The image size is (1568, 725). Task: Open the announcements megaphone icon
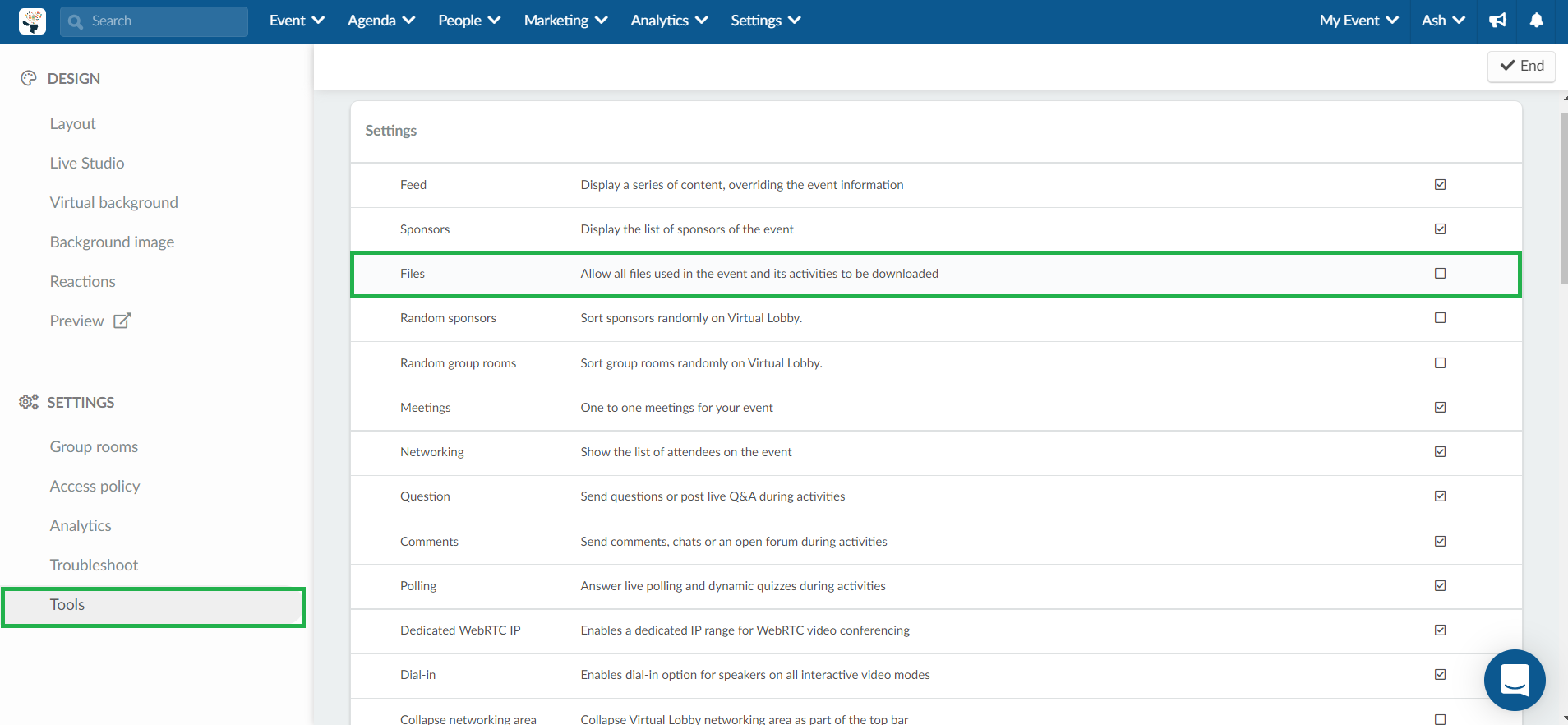(1497, 21)
